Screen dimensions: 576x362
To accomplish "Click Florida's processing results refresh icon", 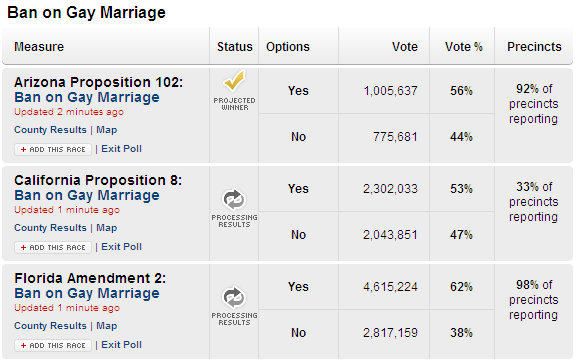I will click(234, 297).
